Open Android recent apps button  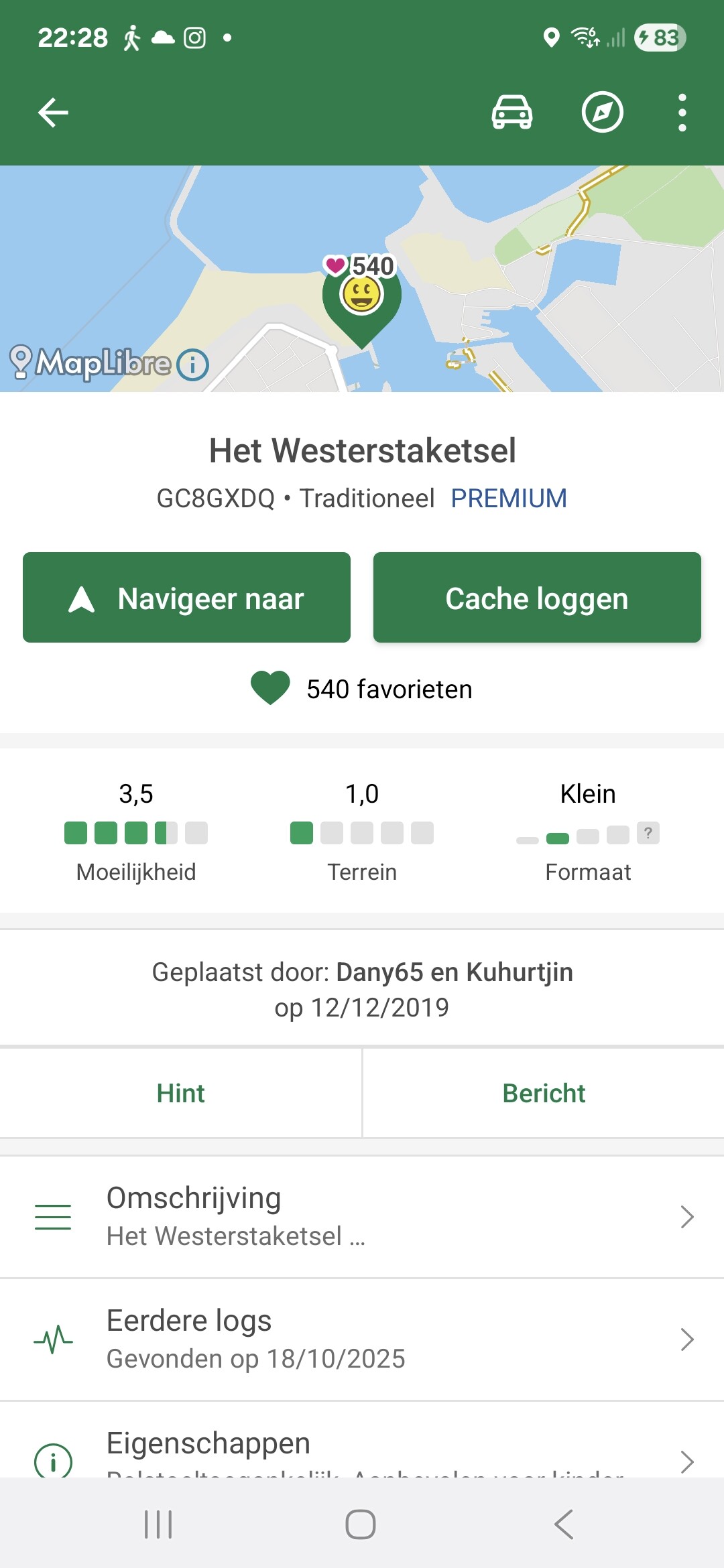click(x=159, y=1524)
